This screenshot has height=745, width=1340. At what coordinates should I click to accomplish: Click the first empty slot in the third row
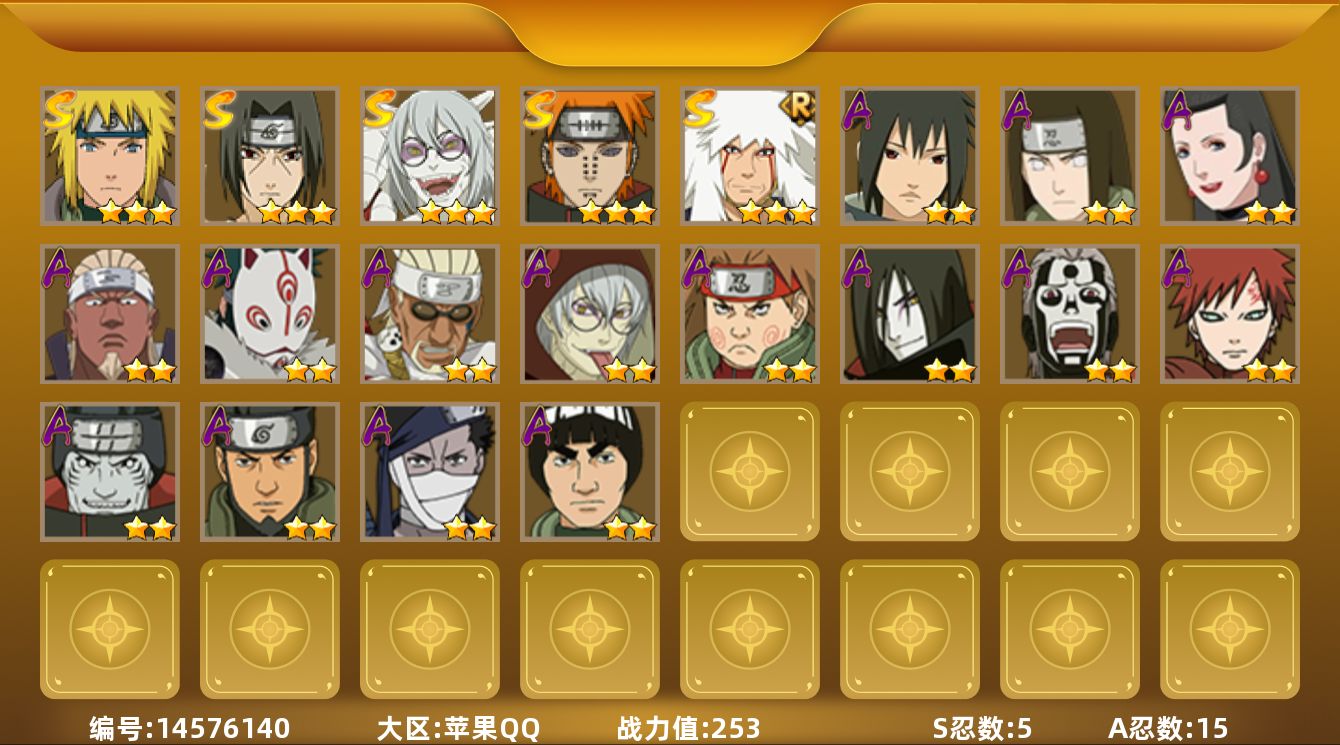coord(750,472)
